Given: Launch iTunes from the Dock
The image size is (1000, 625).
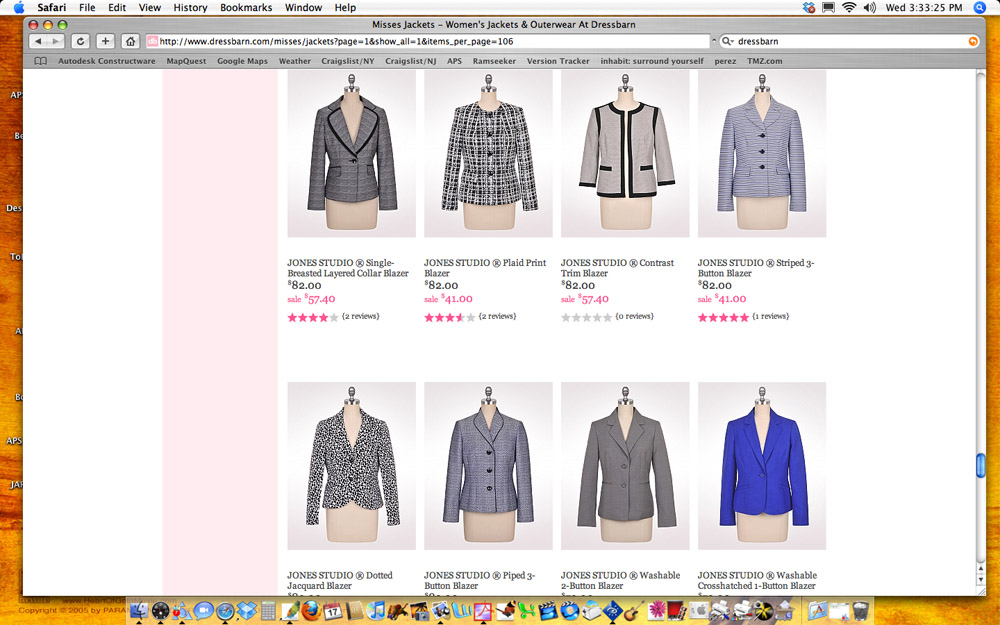Looking at the screenshot, I should tap(376, 611).
